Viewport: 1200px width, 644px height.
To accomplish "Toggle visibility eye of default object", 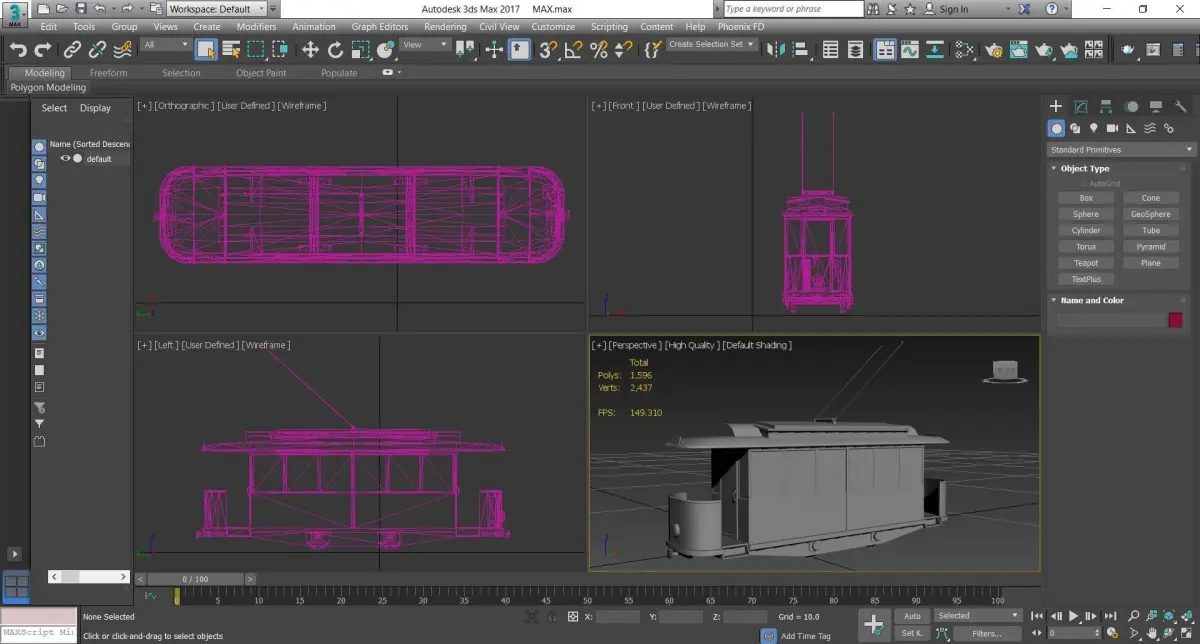I will coord(66,159).
